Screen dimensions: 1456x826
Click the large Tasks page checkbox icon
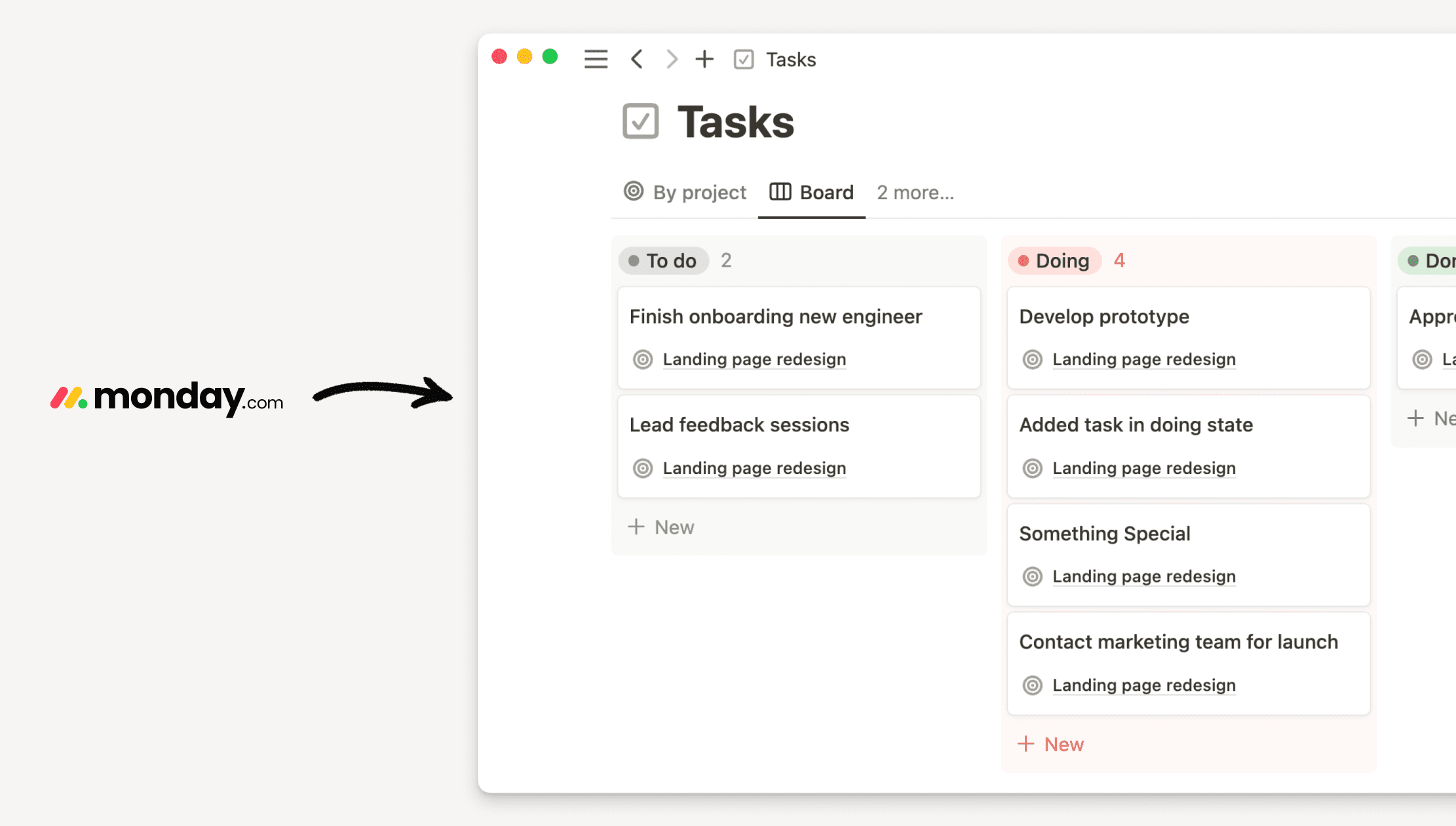640,121
